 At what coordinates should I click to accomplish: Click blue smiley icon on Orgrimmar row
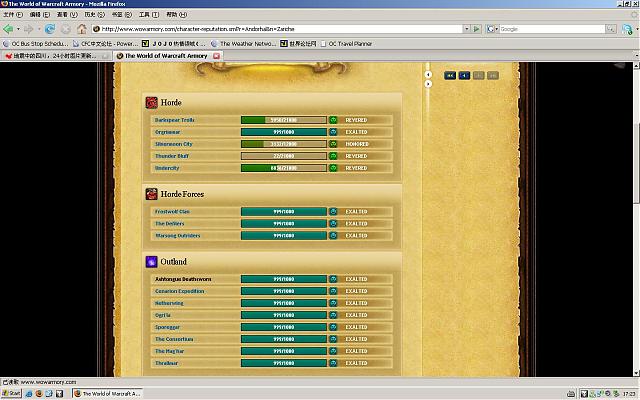click(x=333, y=132)
